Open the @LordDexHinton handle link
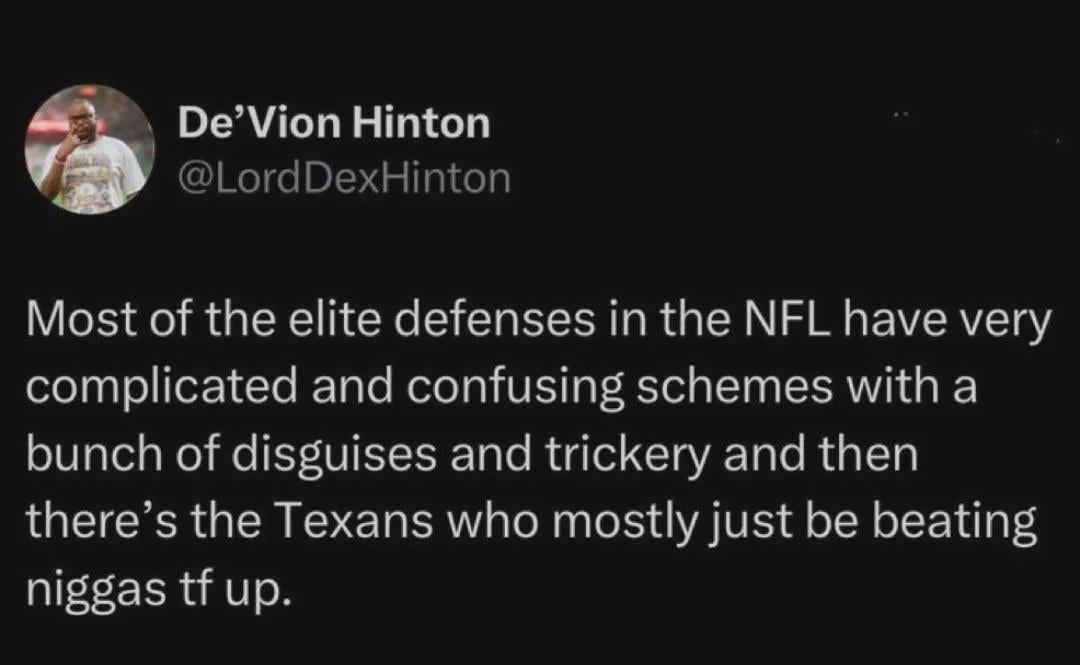 [x=343, y=178]
